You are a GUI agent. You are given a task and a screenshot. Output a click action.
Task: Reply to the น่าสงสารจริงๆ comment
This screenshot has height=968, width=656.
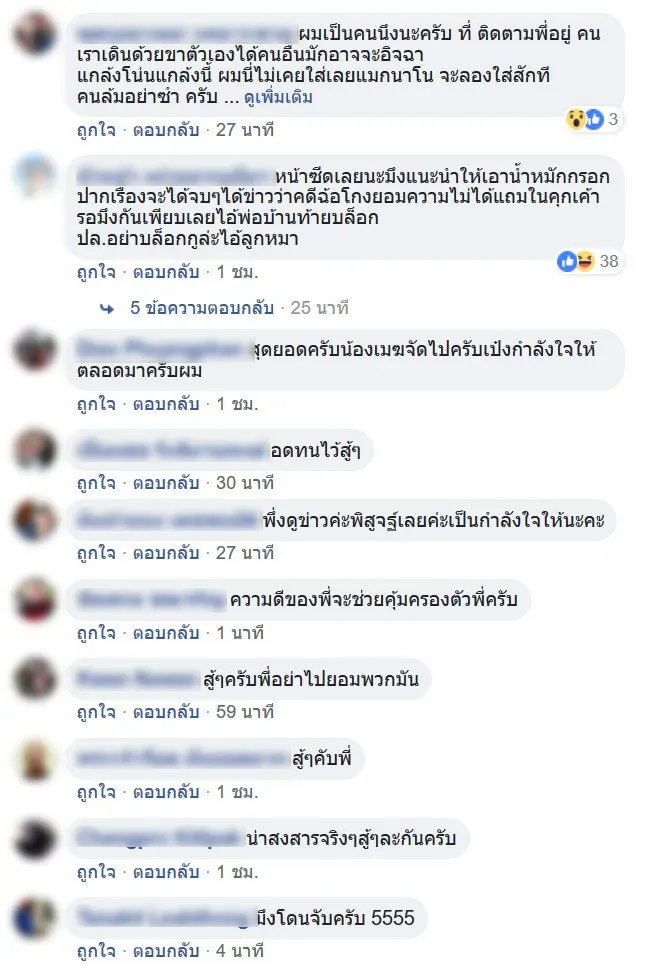tap(166, 872)
